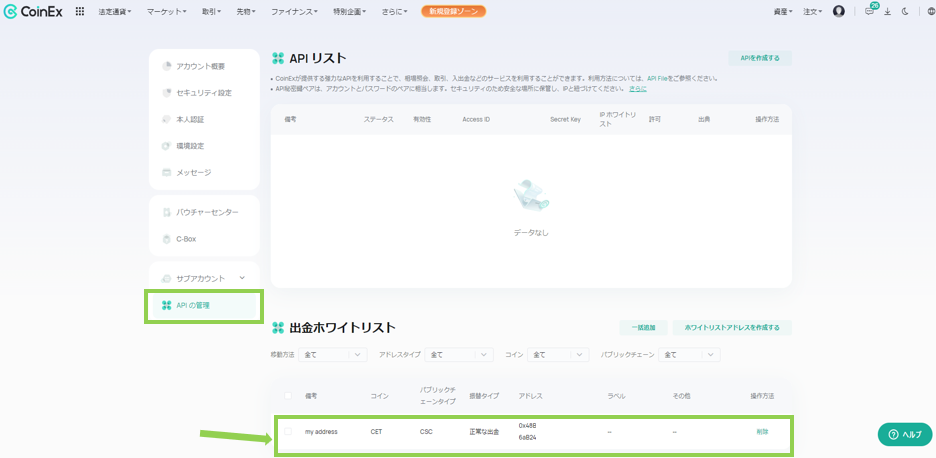This screenshot has width=936, height=458.
Task: Tick the checkbox for my address row
Action: click(288, 432)
